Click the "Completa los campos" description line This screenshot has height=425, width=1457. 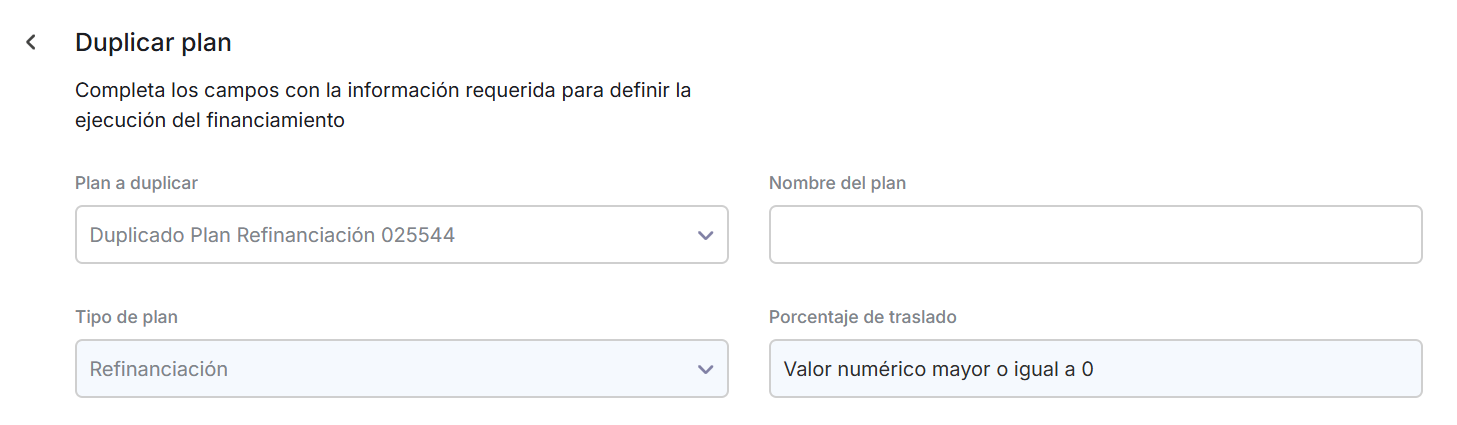pyautogui.click(x=383, y=91)
